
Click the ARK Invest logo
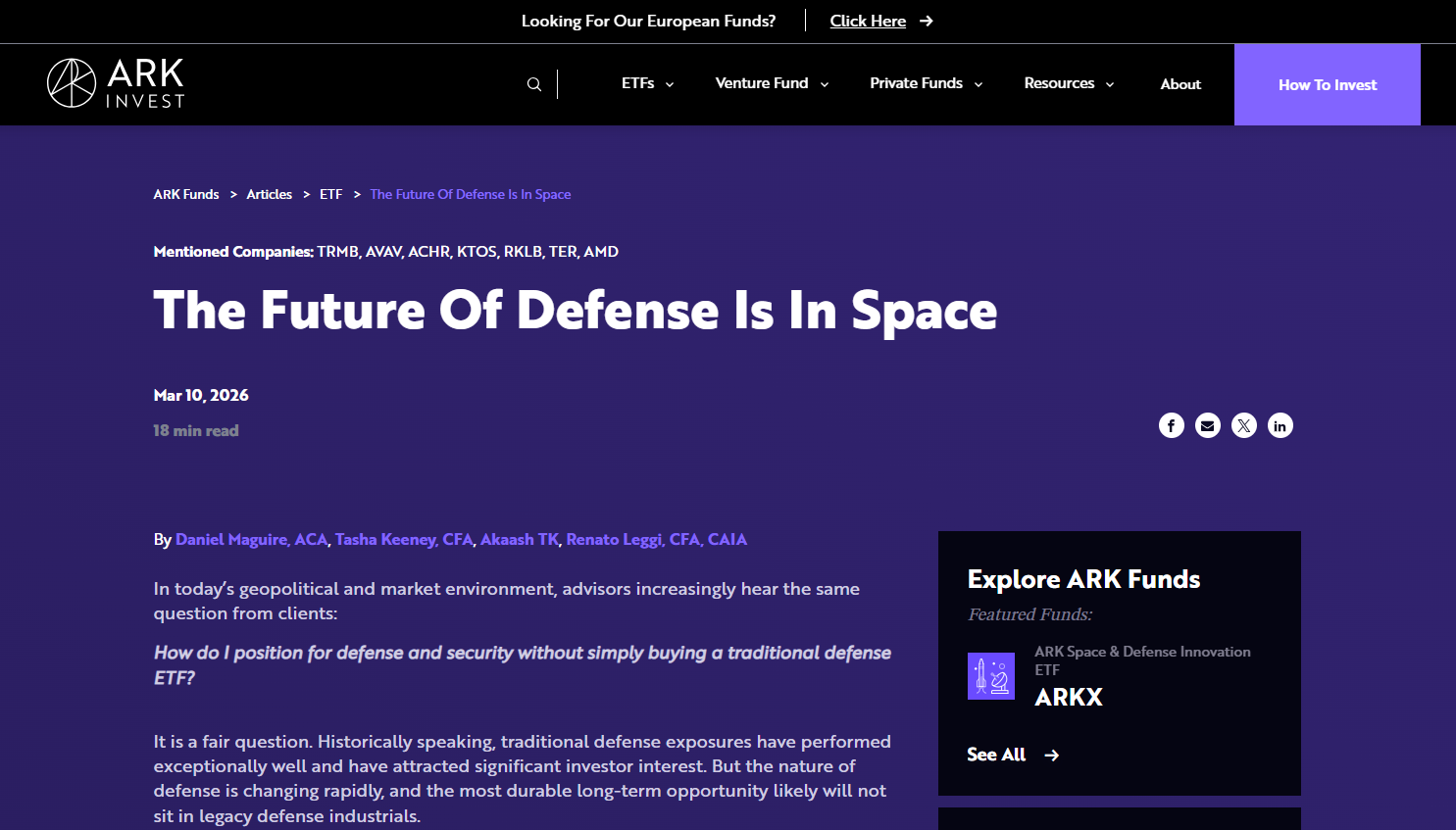coord(115,83)
